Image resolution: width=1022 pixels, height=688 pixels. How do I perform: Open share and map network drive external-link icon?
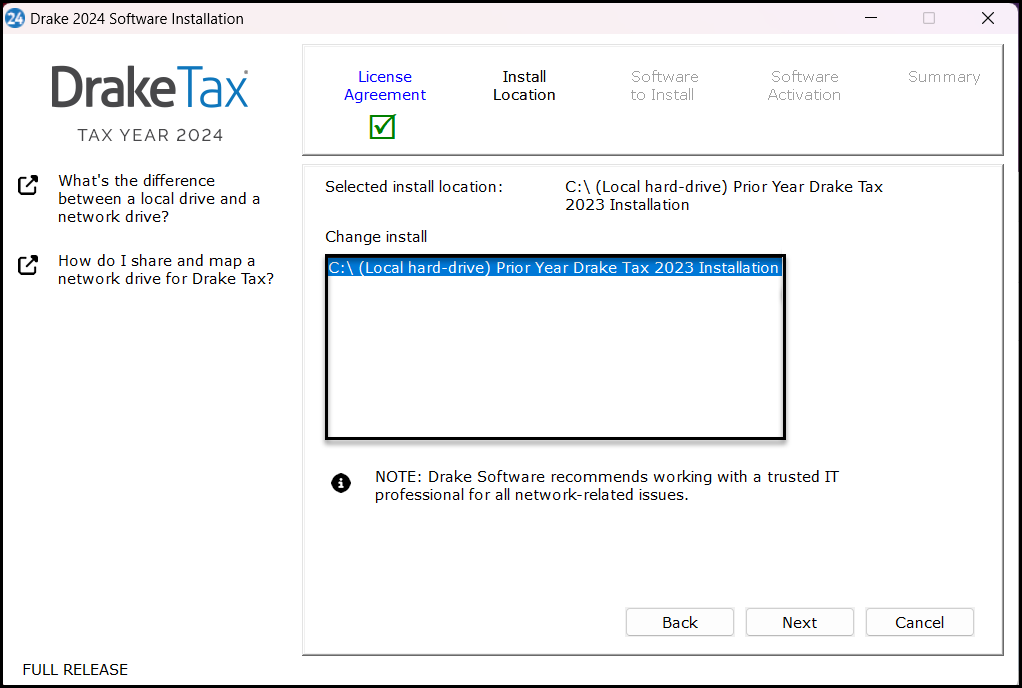click(28, 265)
